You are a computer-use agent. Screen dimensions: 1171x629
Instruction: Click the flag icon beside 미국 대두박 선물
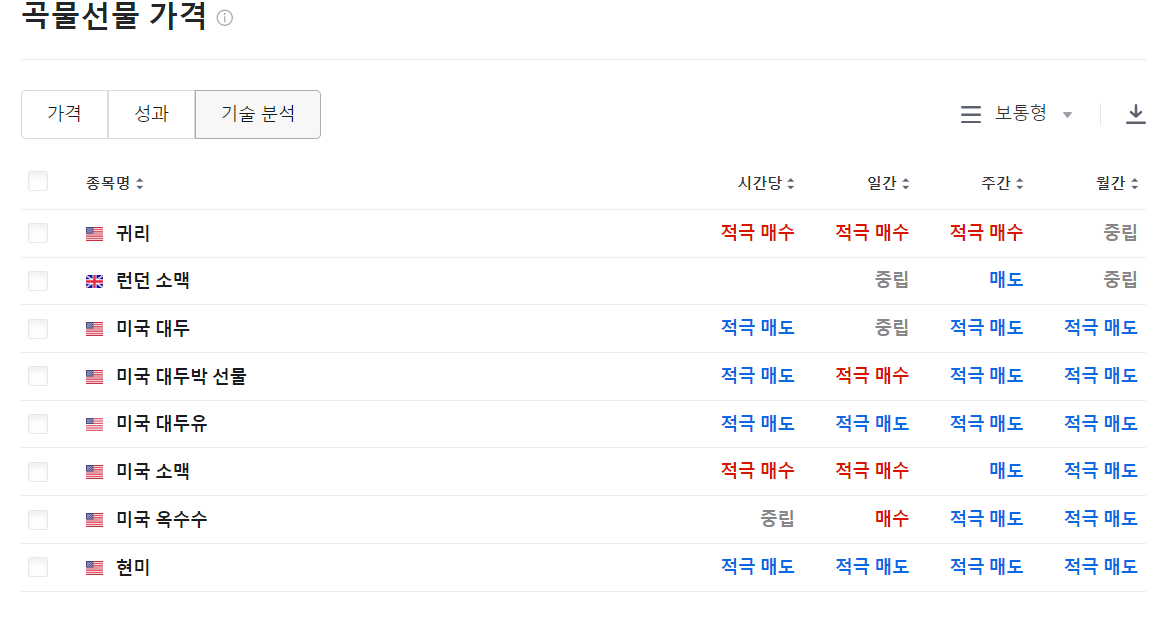point(94,377)
